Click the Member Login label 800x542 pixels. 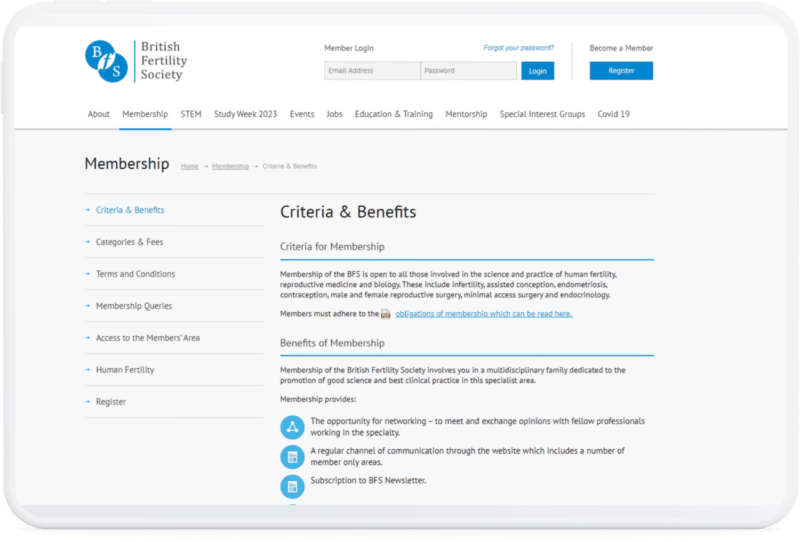point(349,48)
